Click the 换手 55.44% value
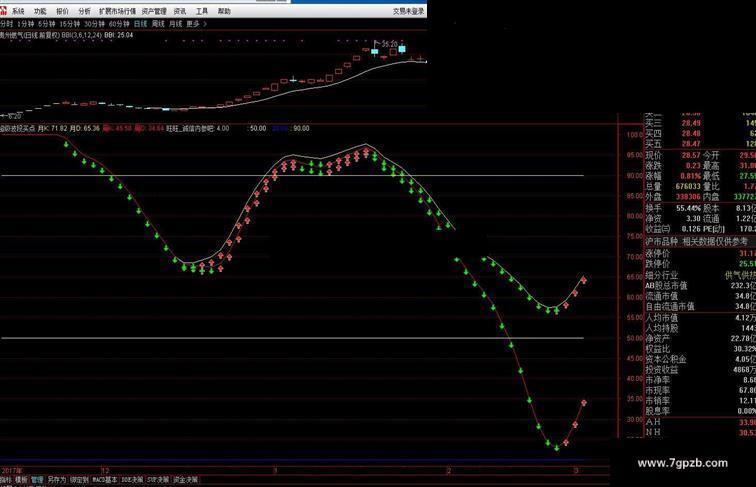The height and width of the screenshot is (487, 756). (688, 208)
